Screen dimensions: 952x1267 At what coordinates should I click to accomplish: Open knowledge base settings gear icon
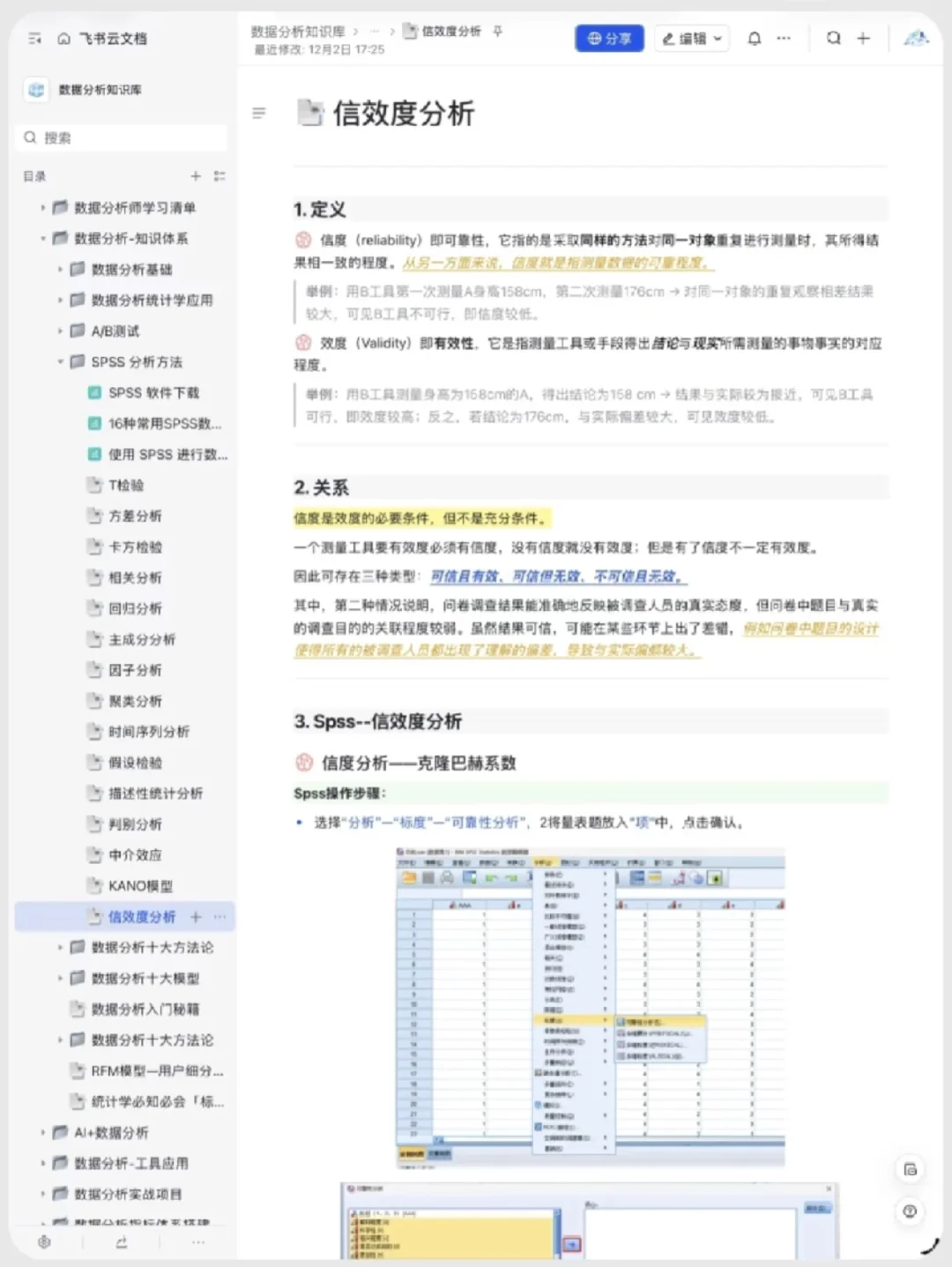coord(44,1242)
